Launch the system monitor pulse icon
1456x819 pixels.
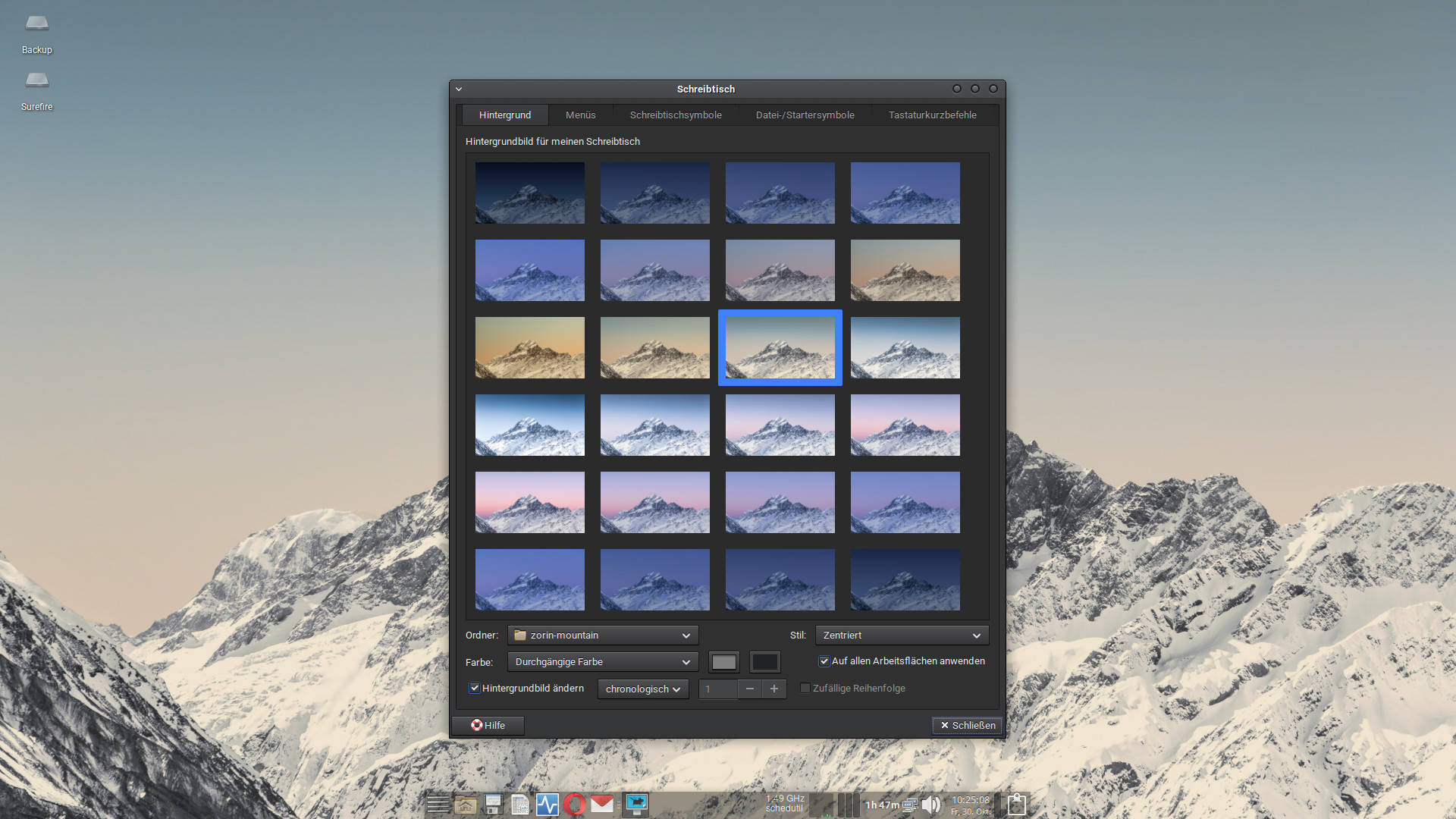click(547, 804)
